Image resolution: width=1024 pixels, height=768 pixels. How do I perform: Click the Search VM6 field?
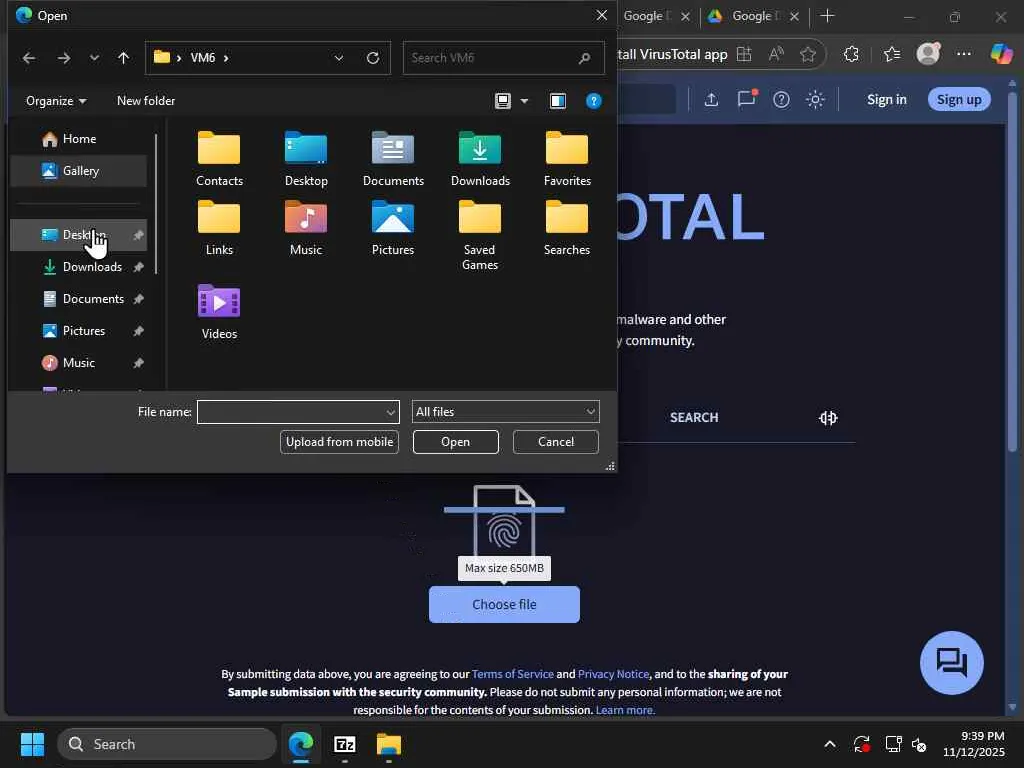[503, 58]
